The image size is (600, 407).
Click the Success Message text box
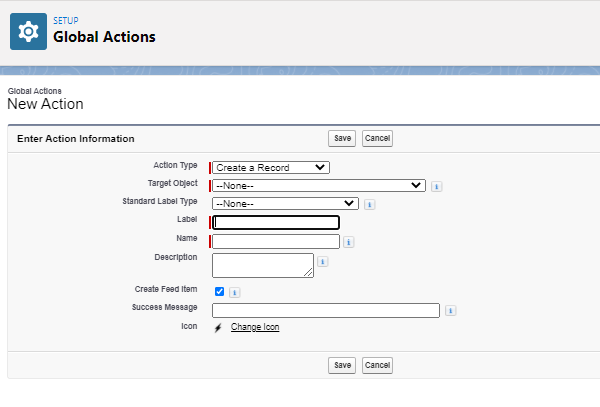[326, 310]
